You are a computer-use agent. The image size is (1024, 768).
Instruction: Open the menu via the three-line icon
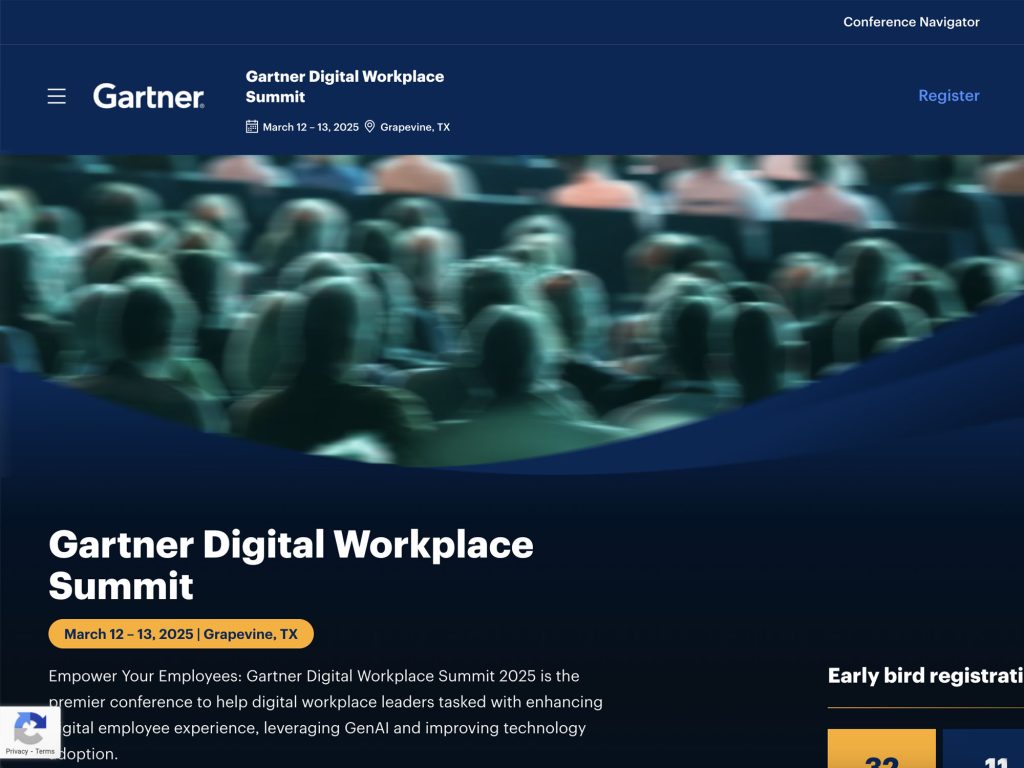click(x=56, y=96)
